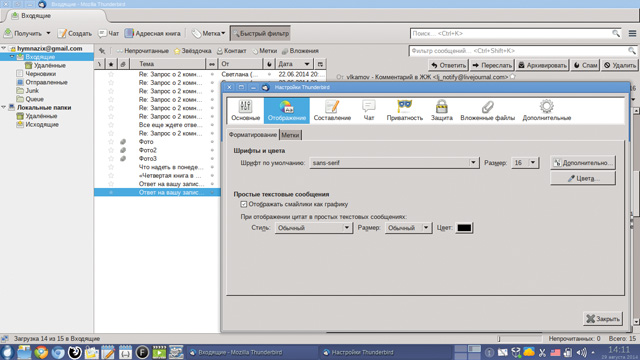This screenshot has width=640, height=360.
Task: Switch to the Метки tab
Action: 290,135
